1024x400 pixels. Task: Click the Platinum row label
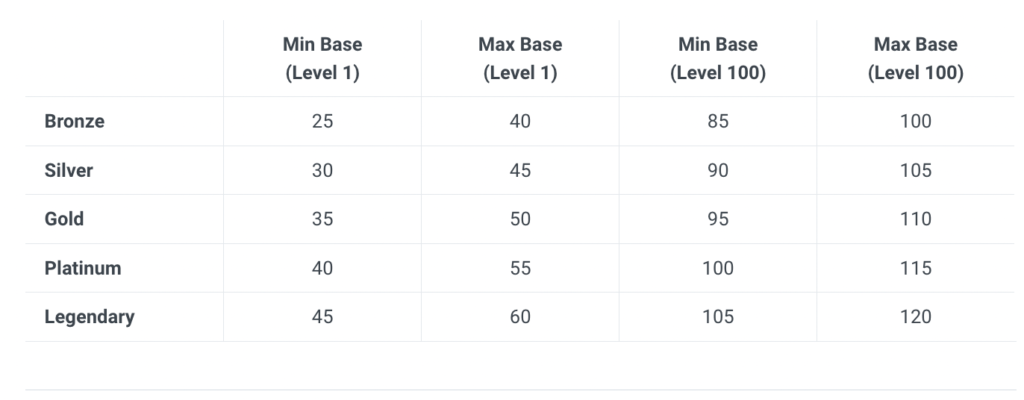point(83,268)
